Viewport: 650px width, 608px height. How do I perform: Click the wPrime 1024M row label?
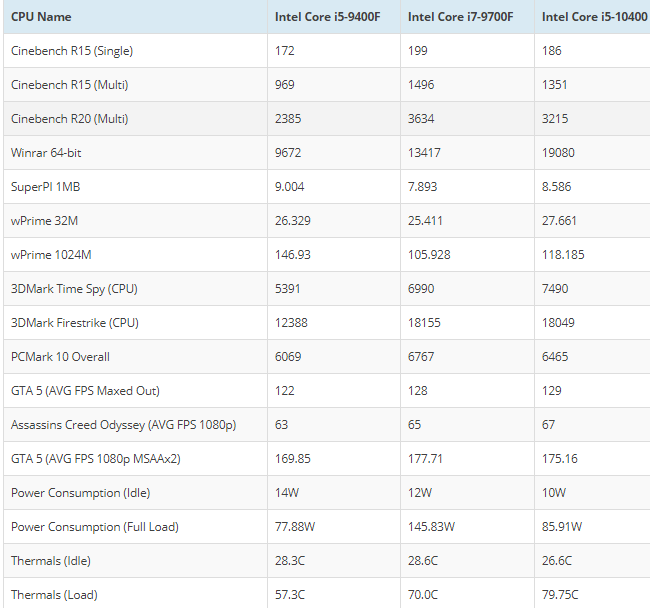tap(51, 255)
